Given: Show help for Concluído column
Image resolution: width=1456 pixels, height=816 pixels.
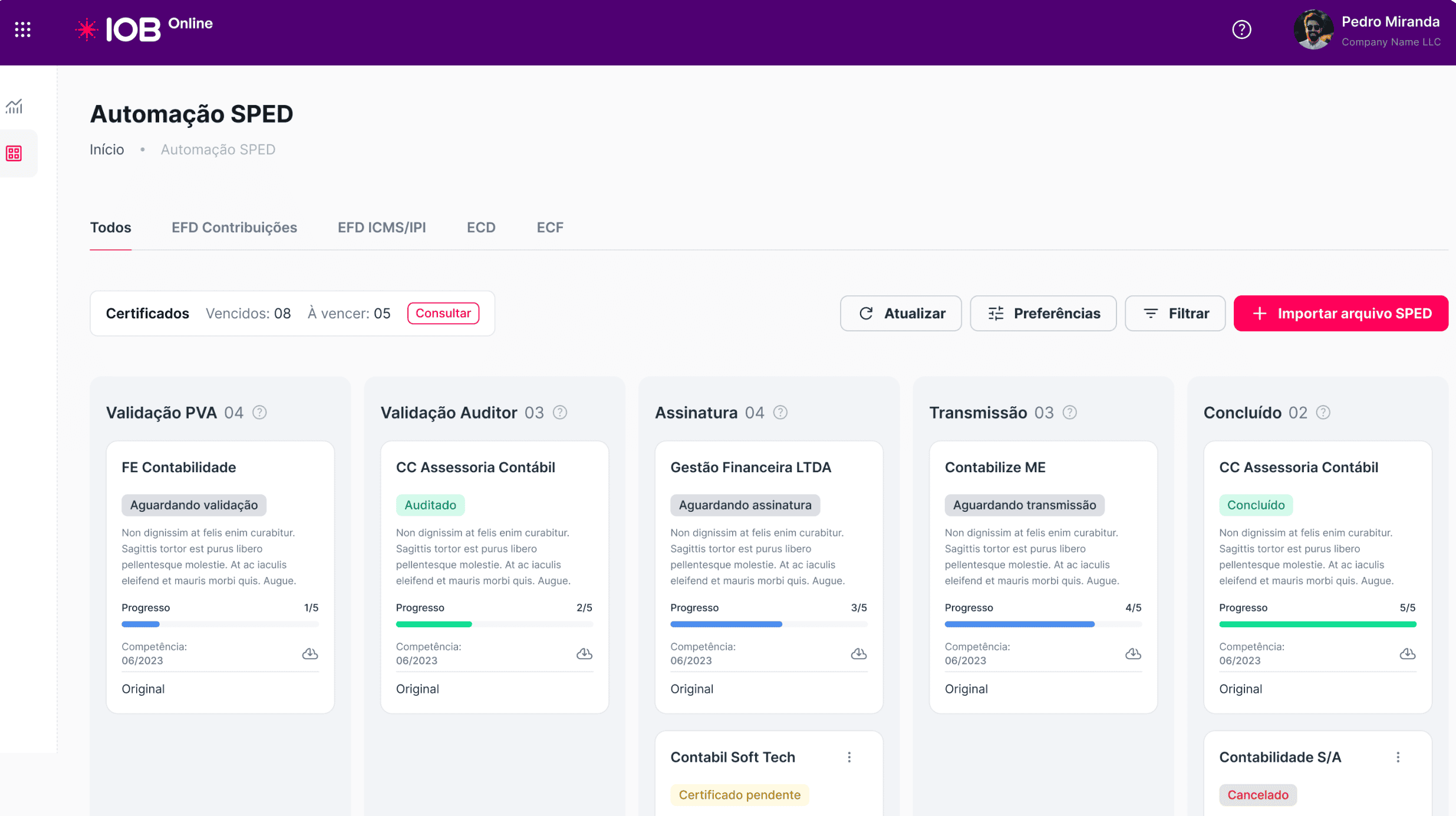Looking at the screenshot, I should pyautogui.click(x=1323, y=413).
